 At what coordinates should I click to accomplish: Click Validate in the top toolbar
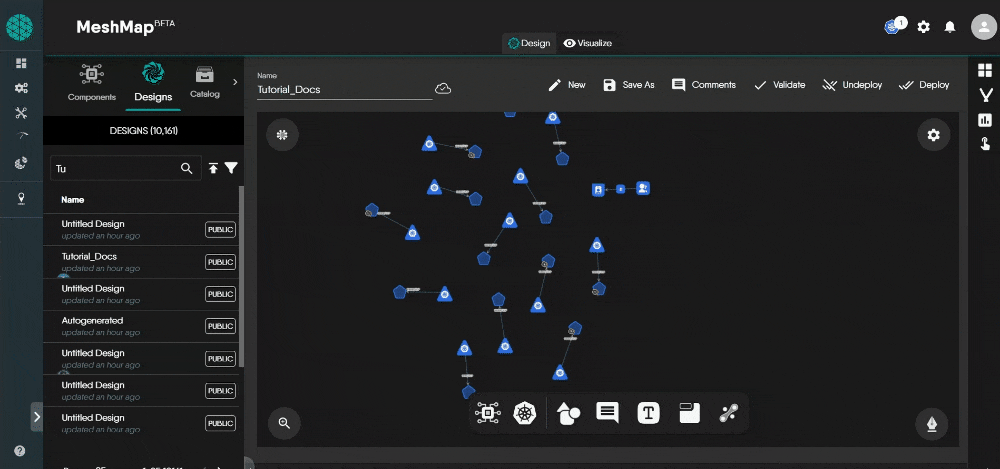click(x=779, y=85)
